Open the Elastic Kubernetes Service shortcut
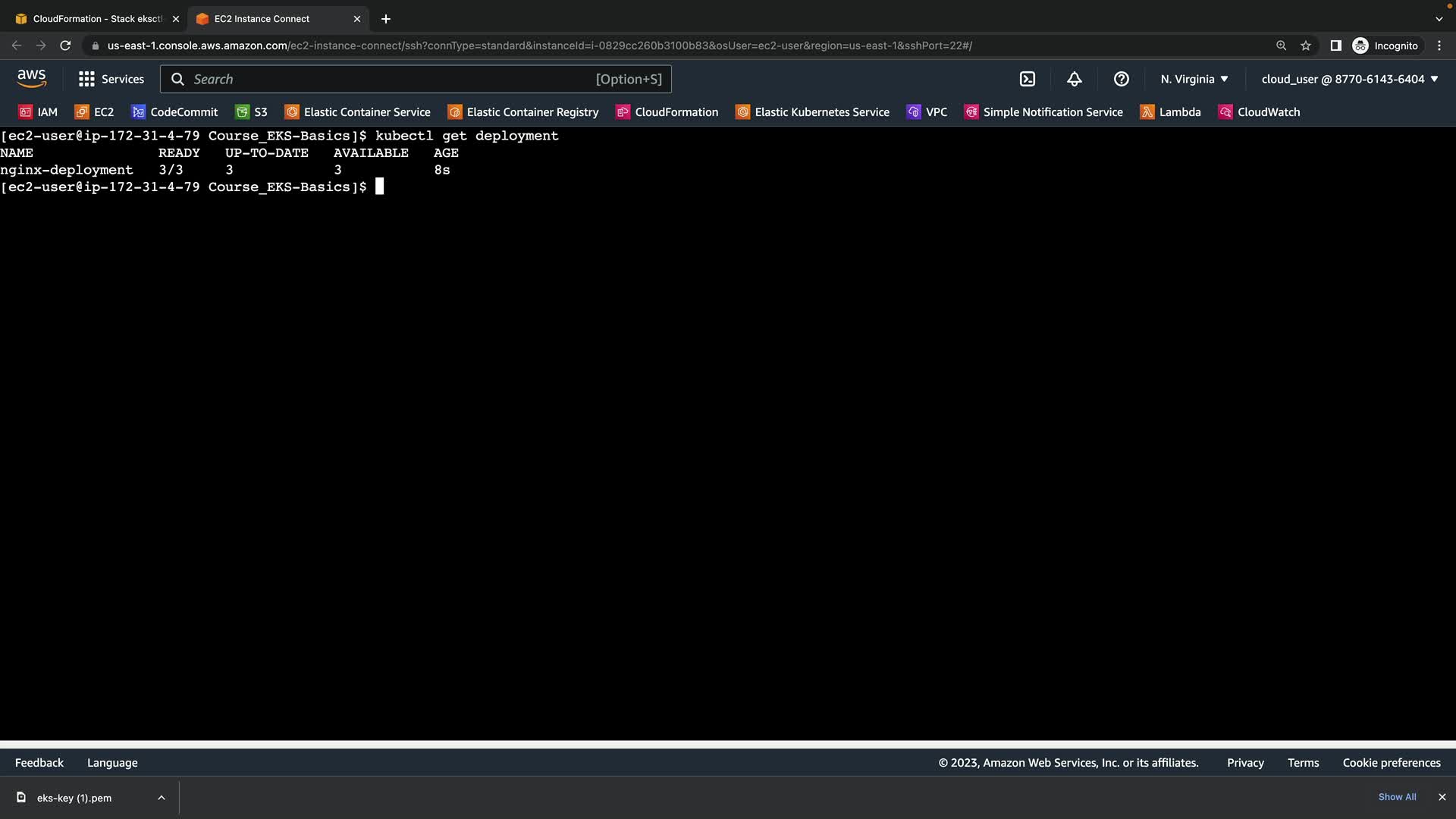1456x819 pixels. (812, 112)
